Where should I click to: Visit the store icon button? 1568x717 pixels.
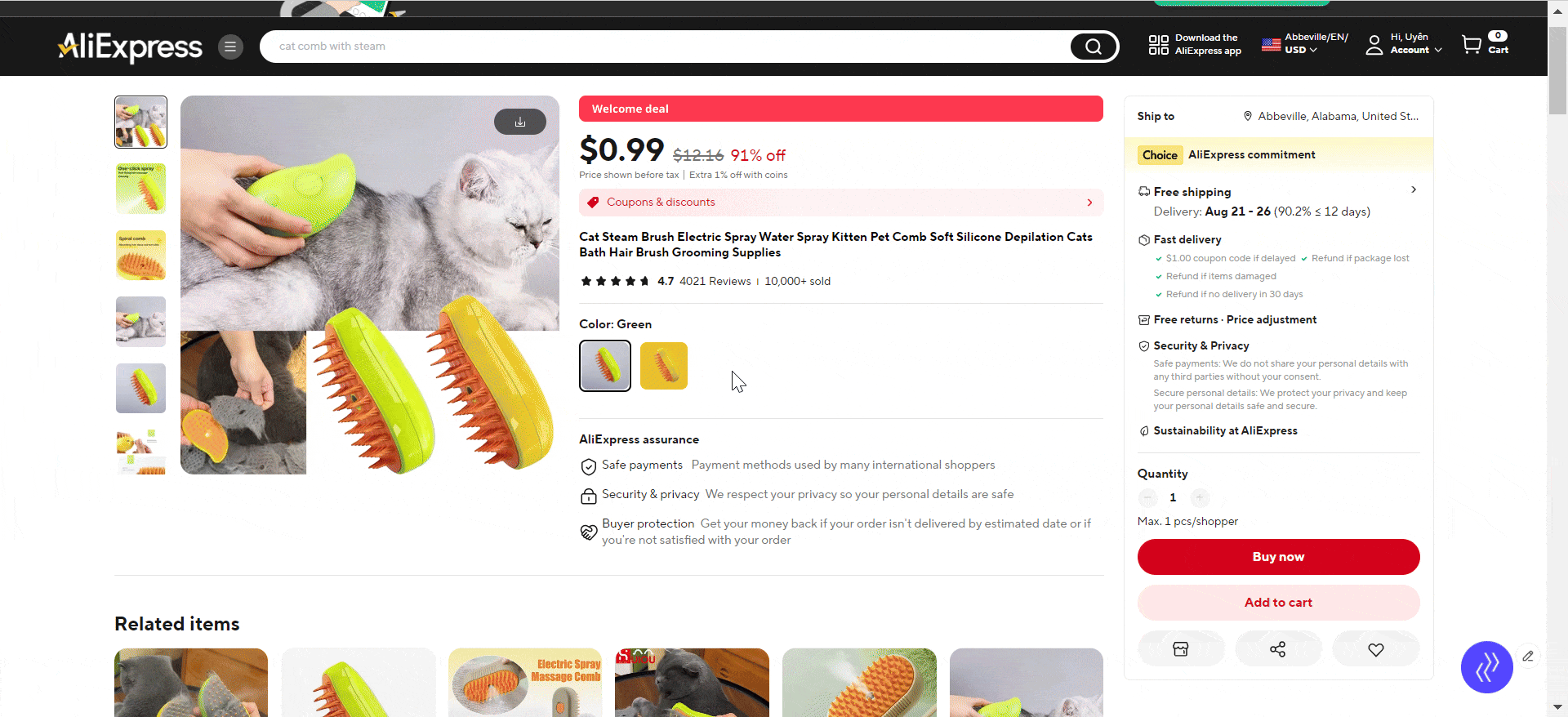pos(1181,649)
